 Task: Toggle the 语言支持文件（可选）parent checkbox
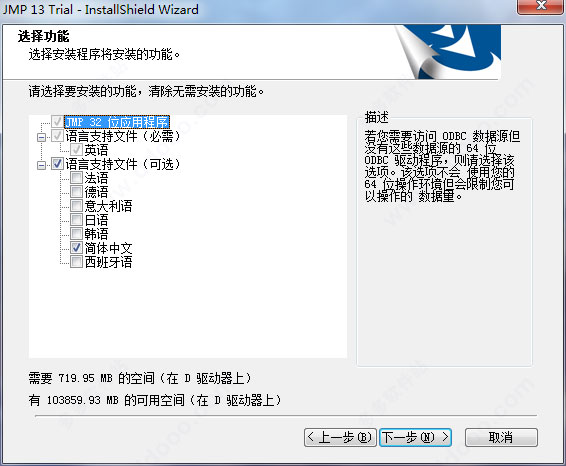point(57,164)
